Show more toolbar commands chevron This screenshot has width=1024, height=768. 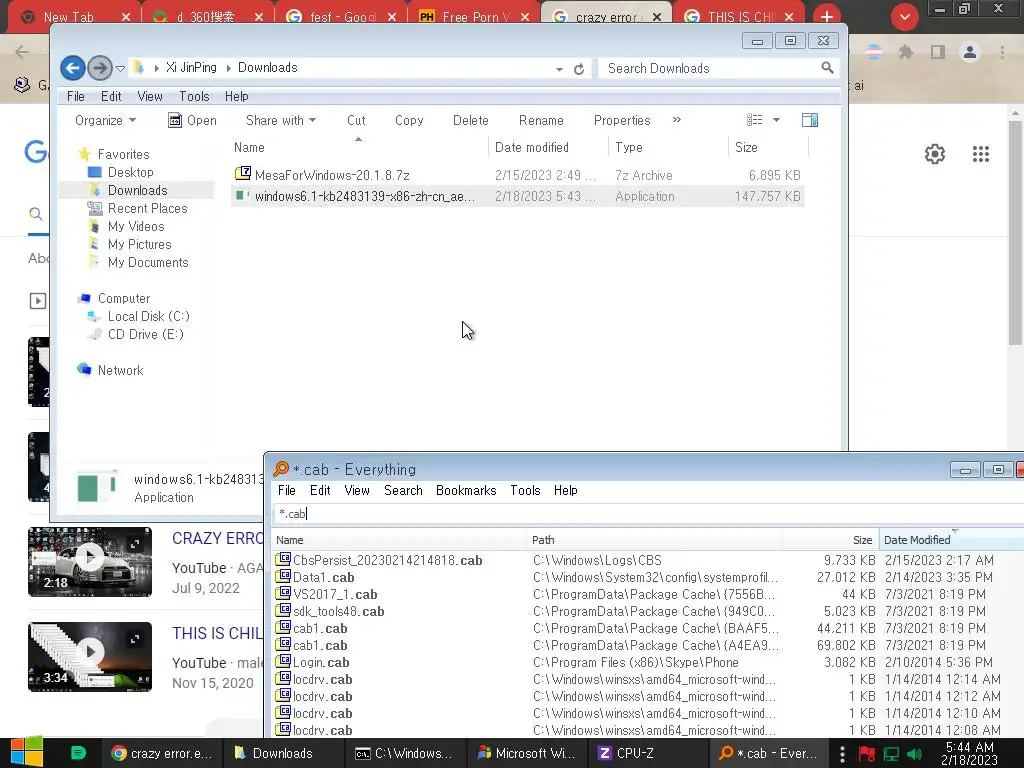(677, 120)
